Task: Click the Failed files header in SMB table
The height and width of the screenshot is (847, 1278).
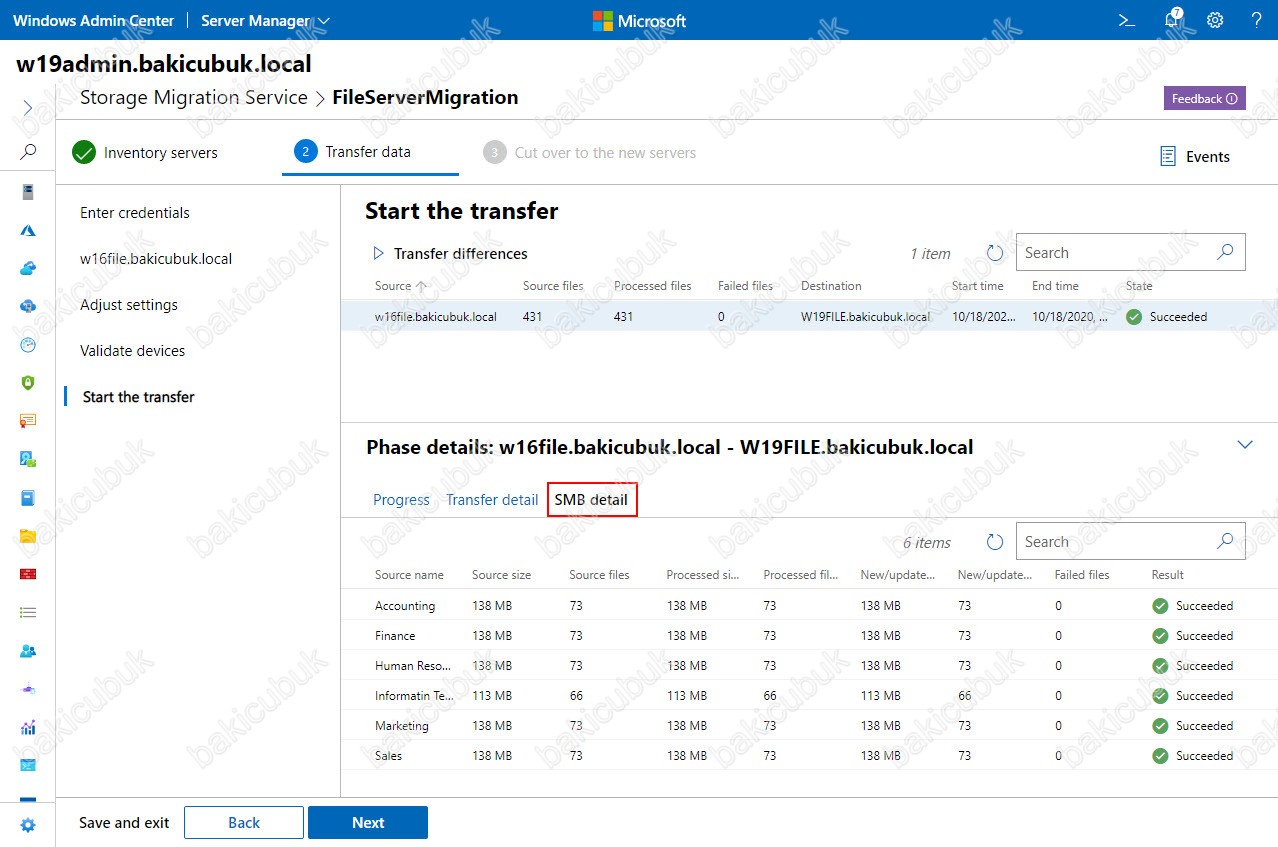Action: click(x=1082, y=574)
